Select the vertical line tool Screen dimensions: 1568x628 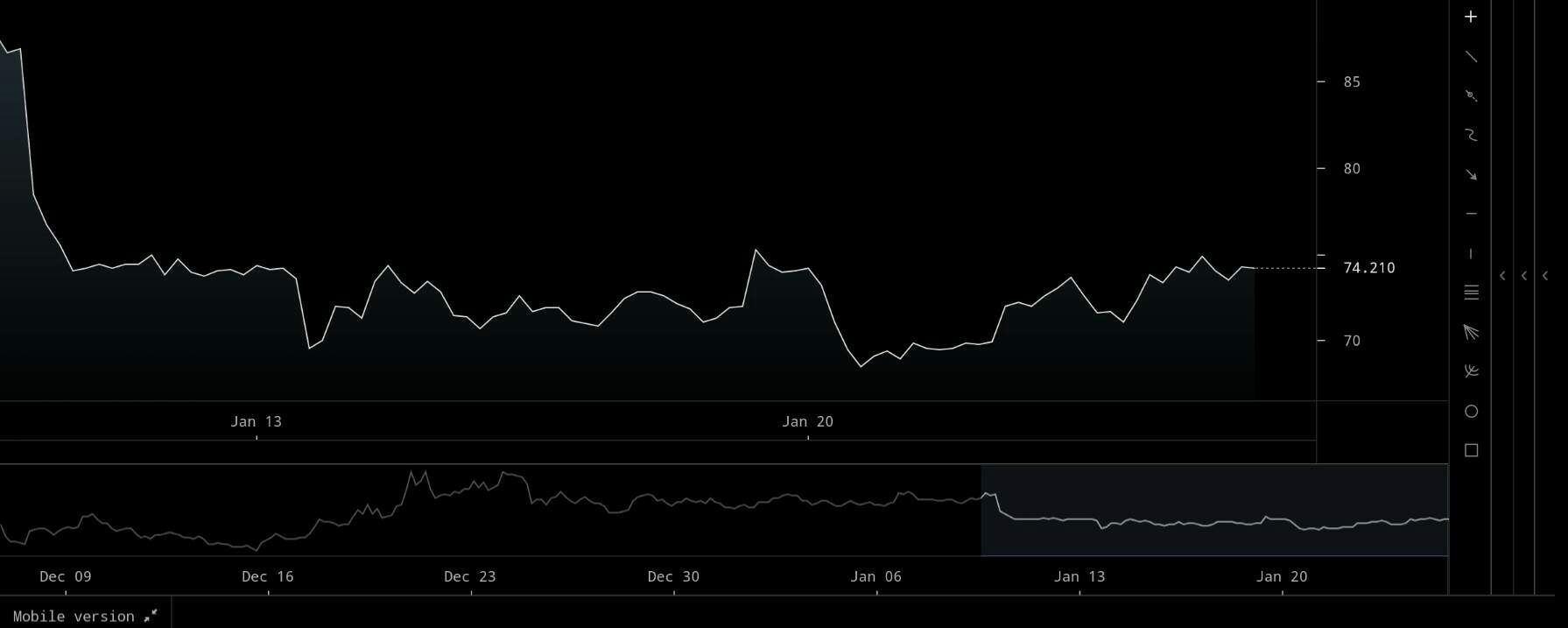tap(1471, 253)
